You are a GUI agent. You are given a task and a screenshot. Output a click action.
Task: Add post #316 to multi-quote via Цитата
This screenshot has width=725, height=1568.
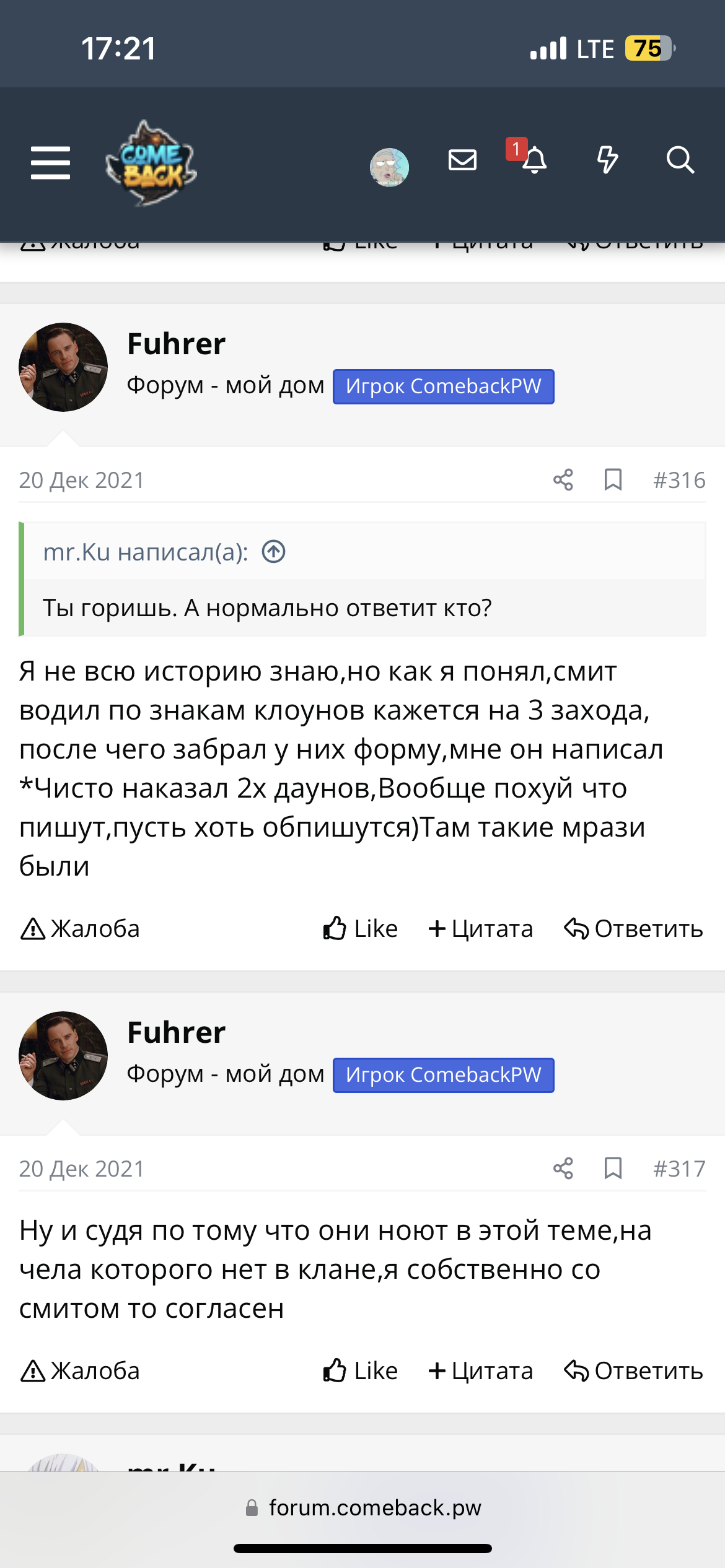click(481, 929)
